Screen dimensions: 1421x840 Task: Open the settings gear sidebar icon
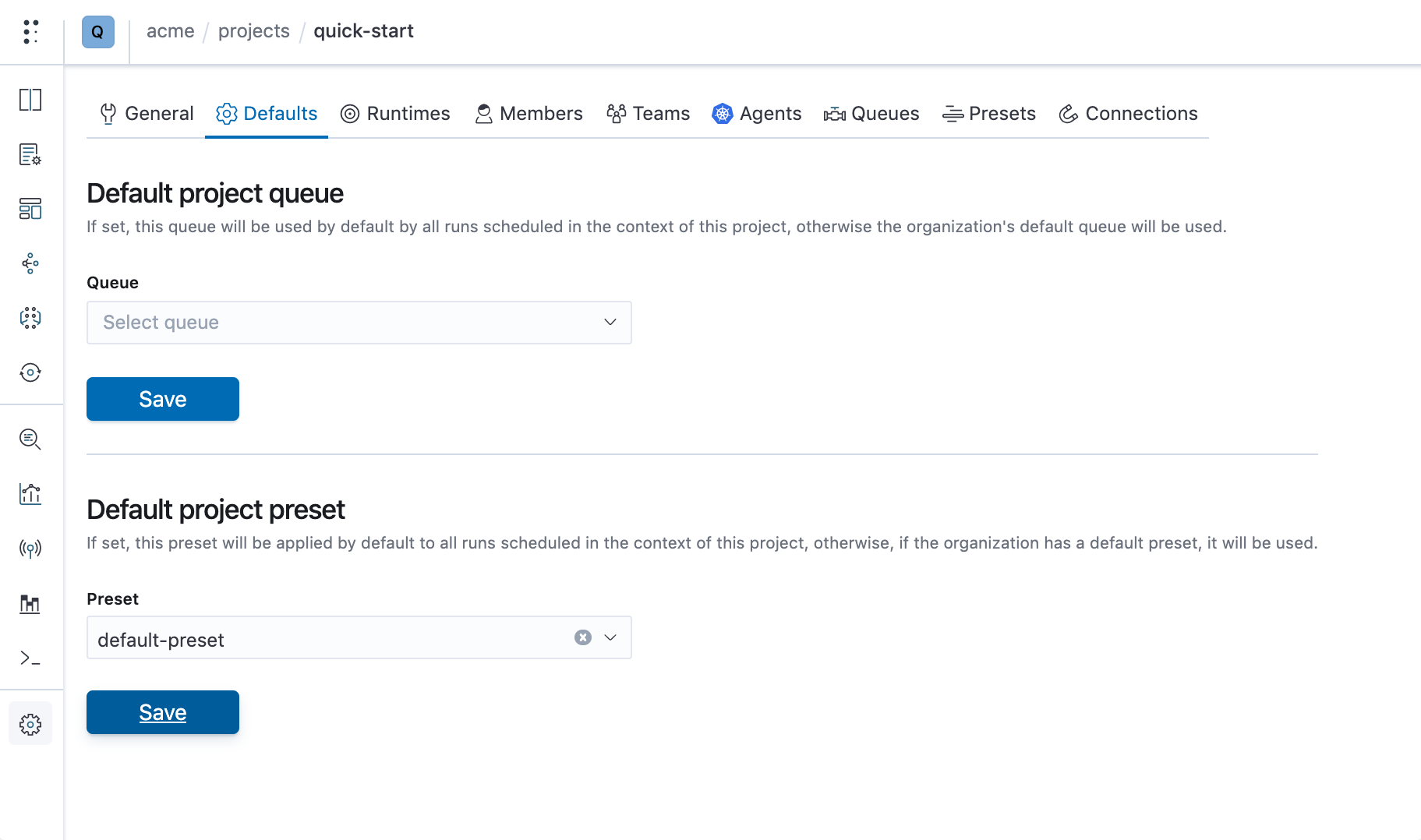click(x=30, y=725)
